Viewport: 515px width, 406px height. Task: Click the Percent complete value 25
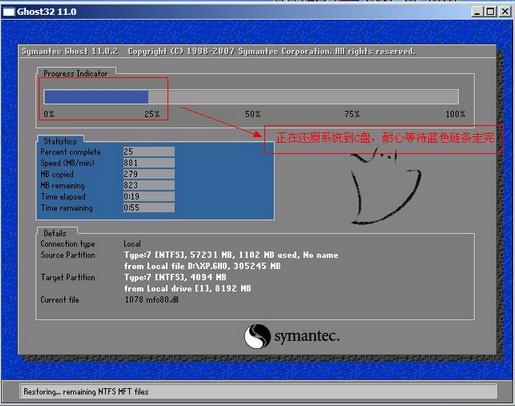[149, 152]
